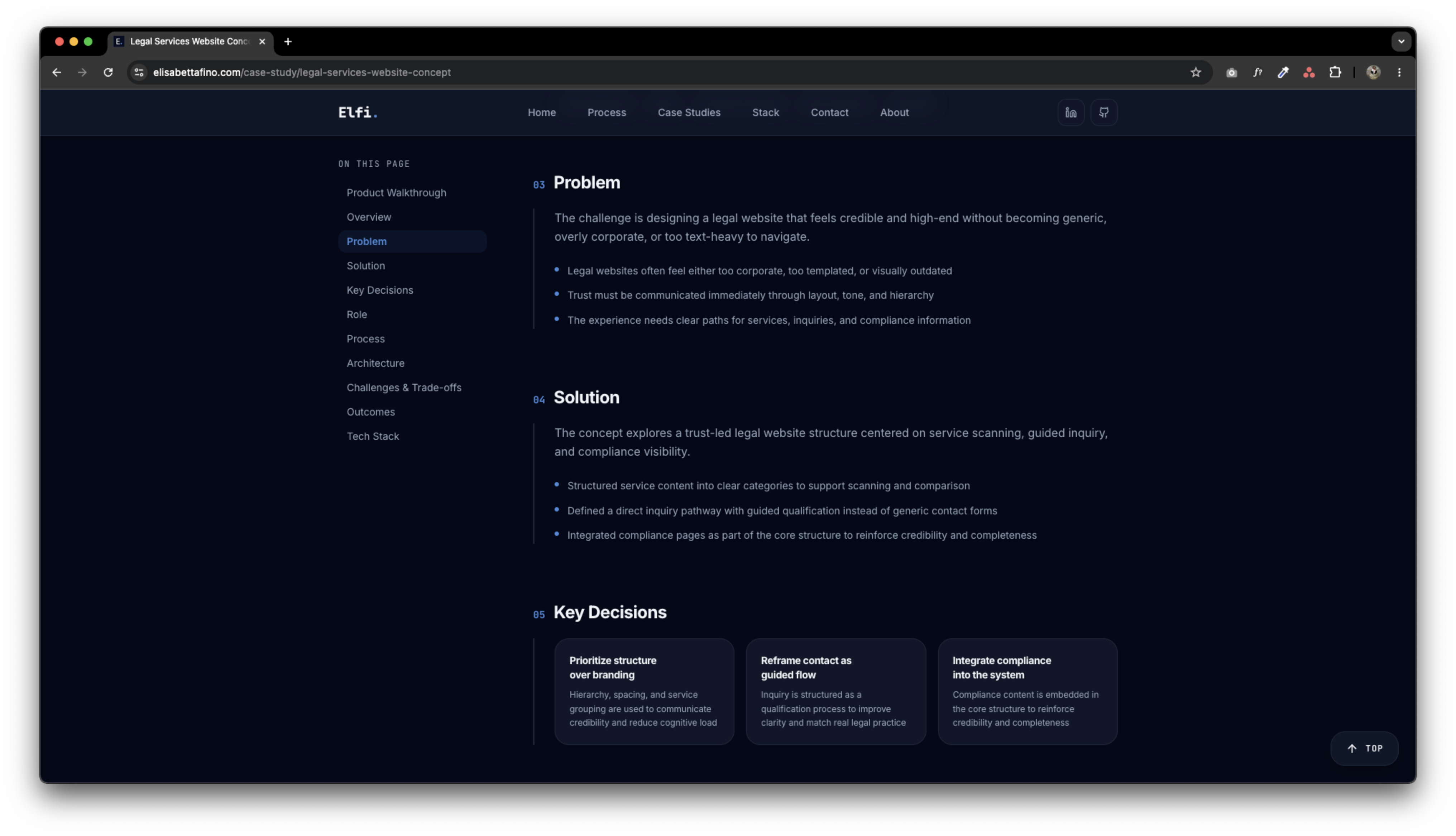Image resolution: width=1456 pixels, height=836 pixels.
Task: Click the browser back arrow
Action: point(56,72)
